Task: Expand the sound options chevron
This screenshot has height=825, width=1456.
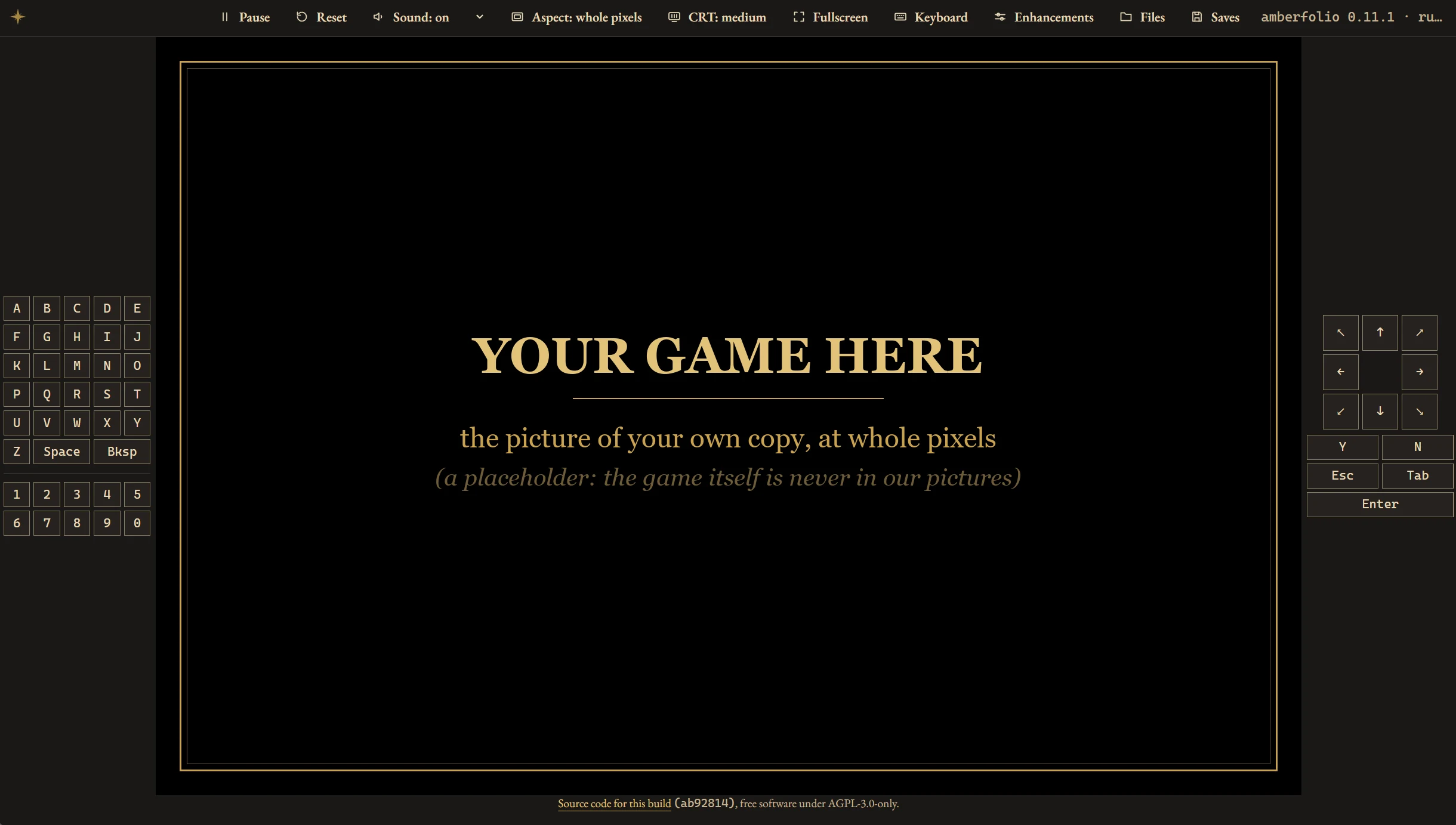Action: (479, 17)
